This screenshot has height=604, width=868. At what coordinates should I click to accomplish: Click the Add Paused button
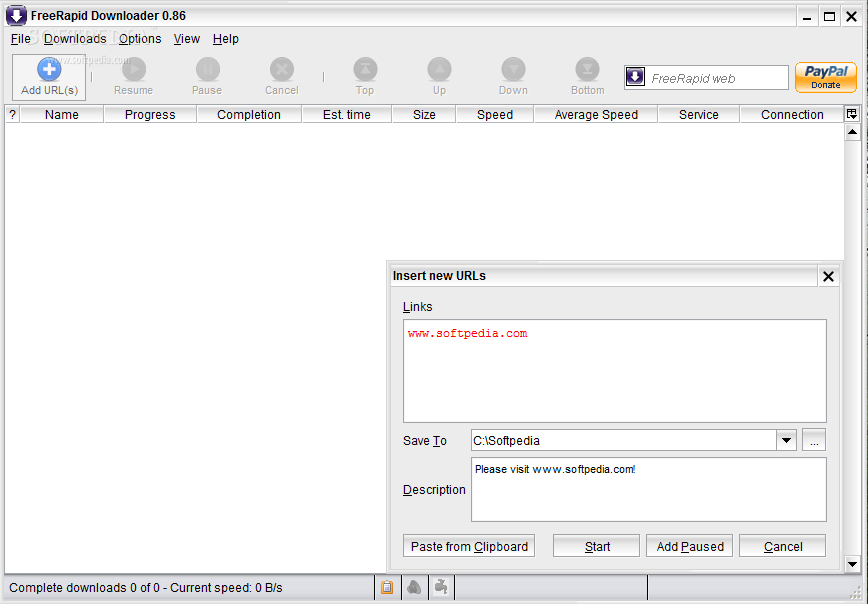click(690, 546)
